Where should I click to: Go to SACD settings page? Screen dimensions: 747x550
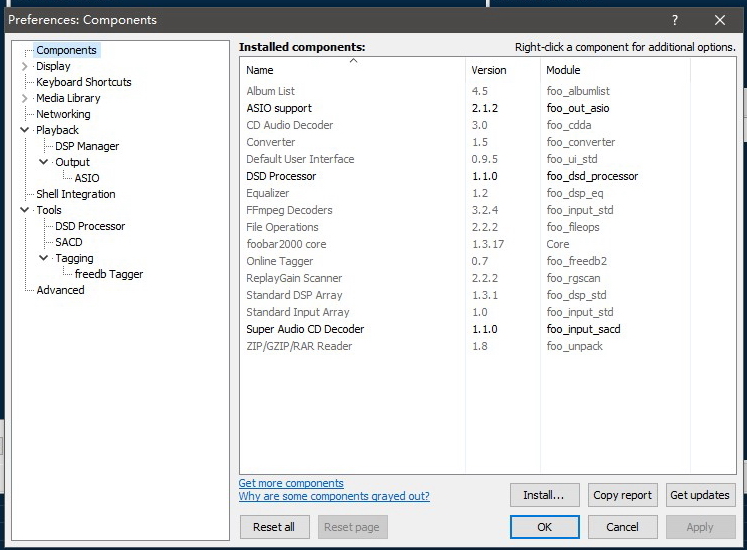pos(69,242)
